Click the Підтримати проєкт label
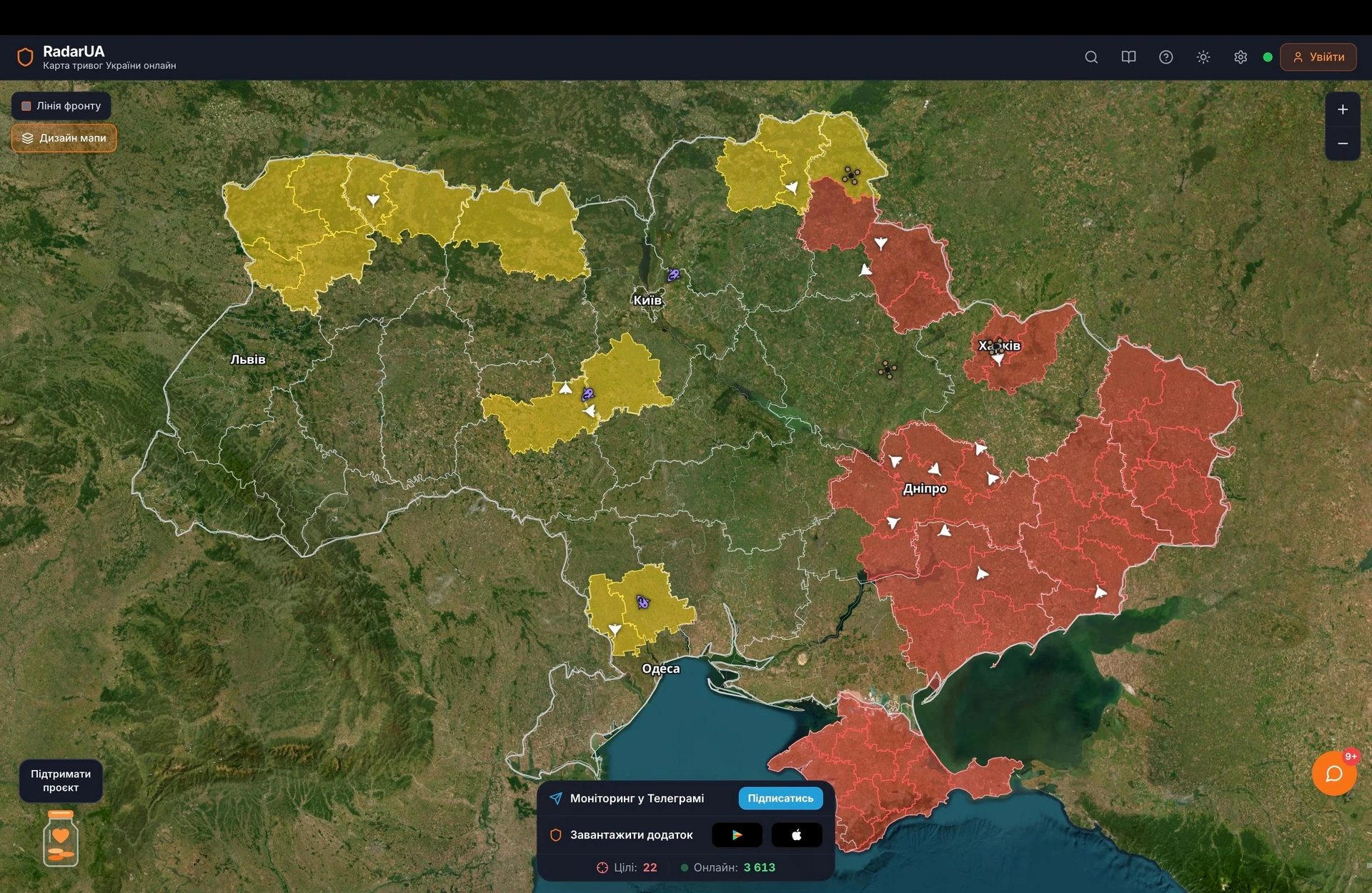The image size is (1372, 893). (61, 781)
